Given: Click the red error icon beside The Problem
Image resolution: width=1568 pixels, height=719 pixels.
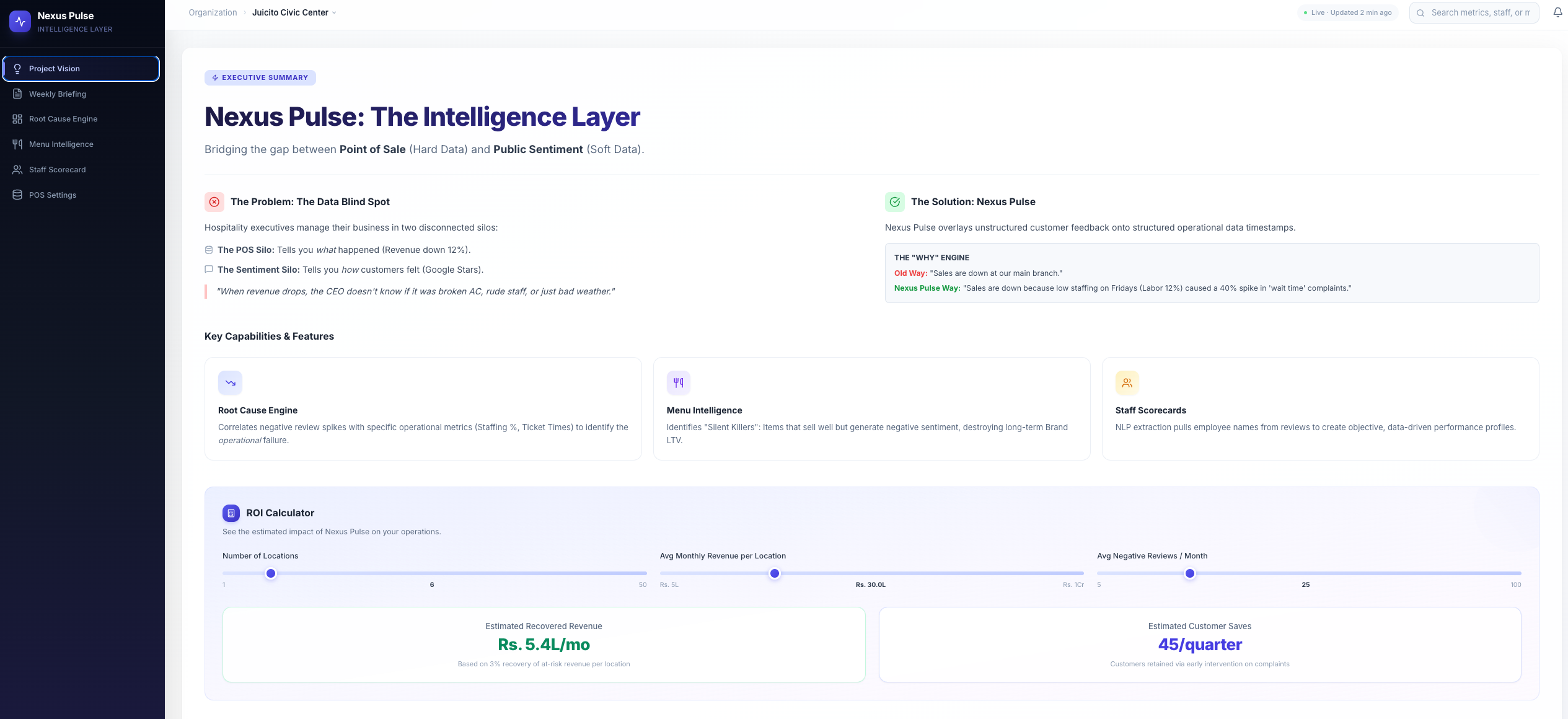Looking at the screenshot, I should pyautogui.click(x=214, y=202).
